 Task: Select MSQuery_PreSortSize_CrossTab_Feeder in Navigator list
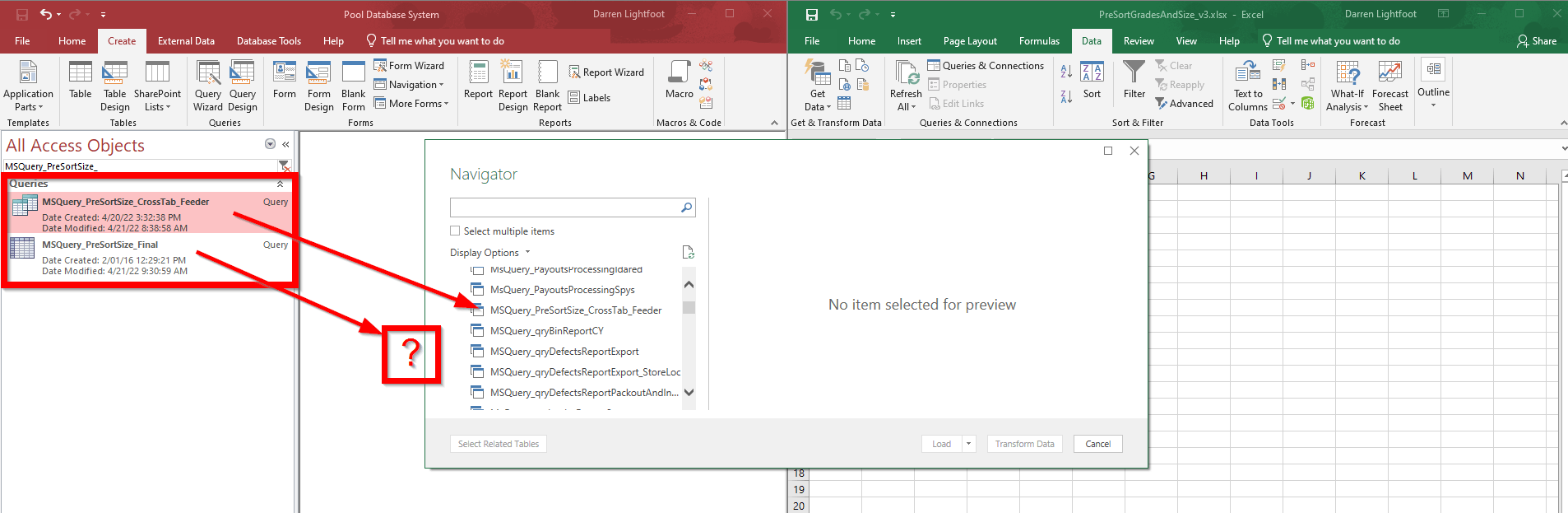[x=575, y=310]
